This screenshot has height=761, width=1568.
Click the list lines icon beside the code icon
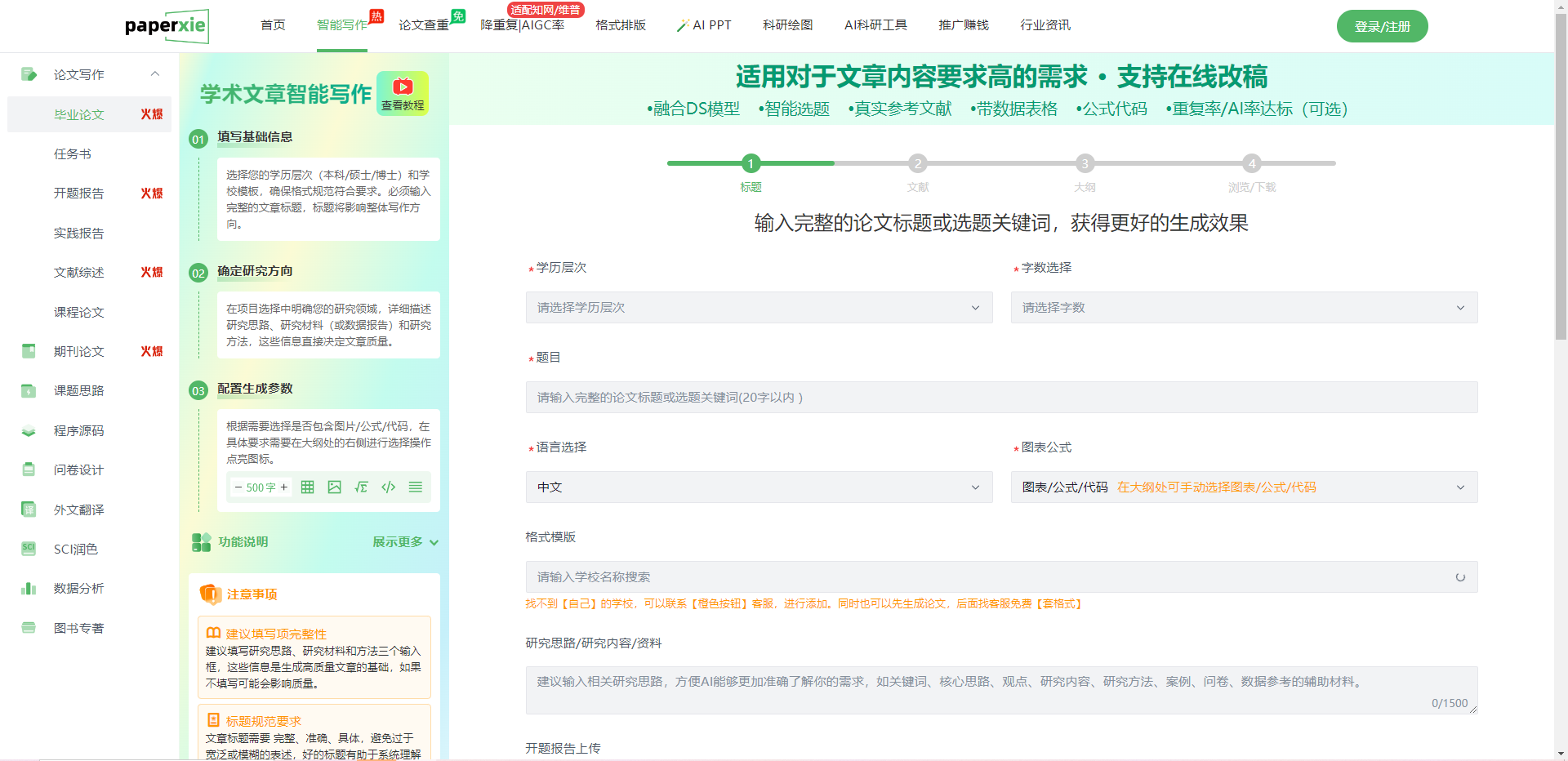click(416, 487)
